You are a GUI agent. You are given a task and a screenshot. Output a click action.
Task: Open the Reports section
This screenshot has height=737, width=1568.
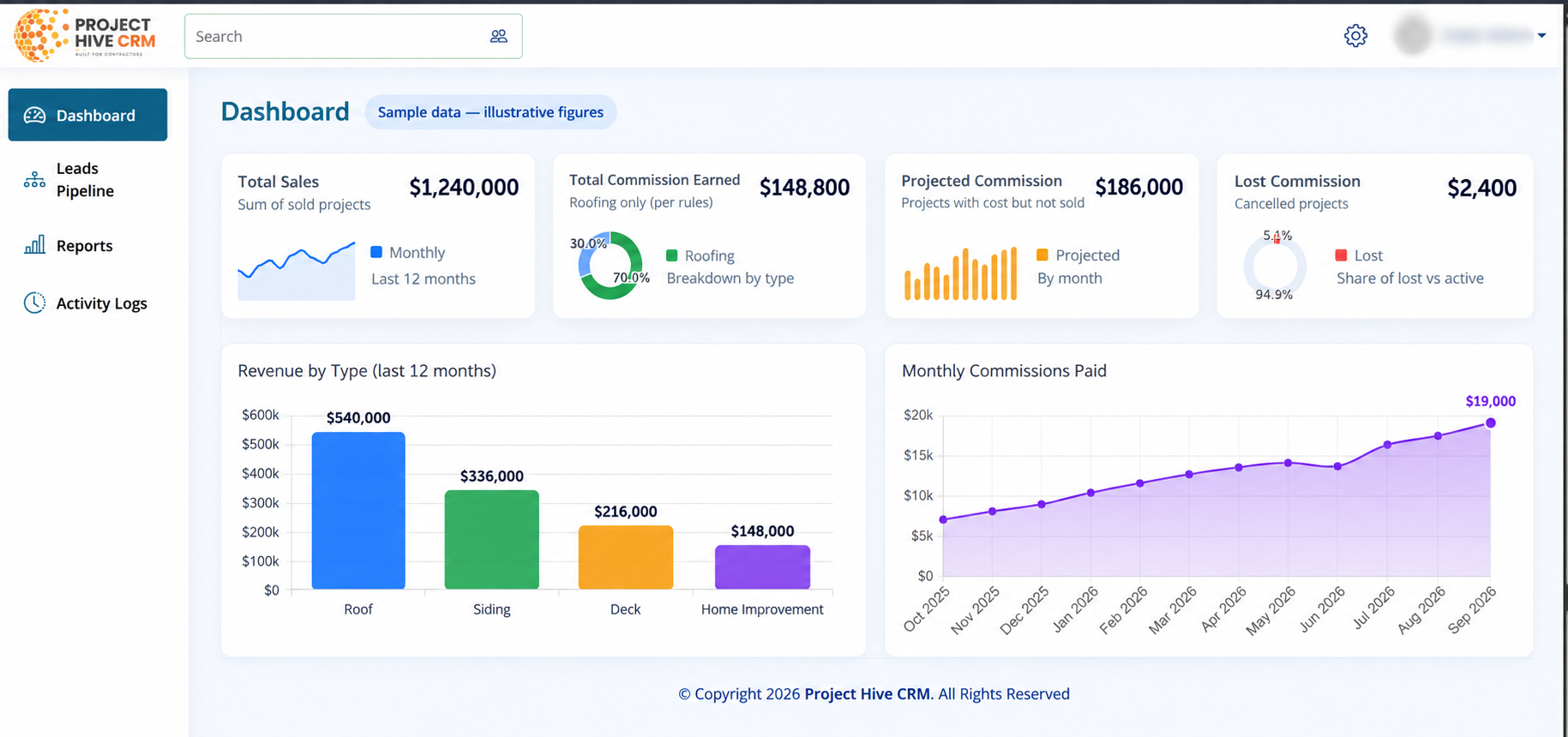coord(87,245)
